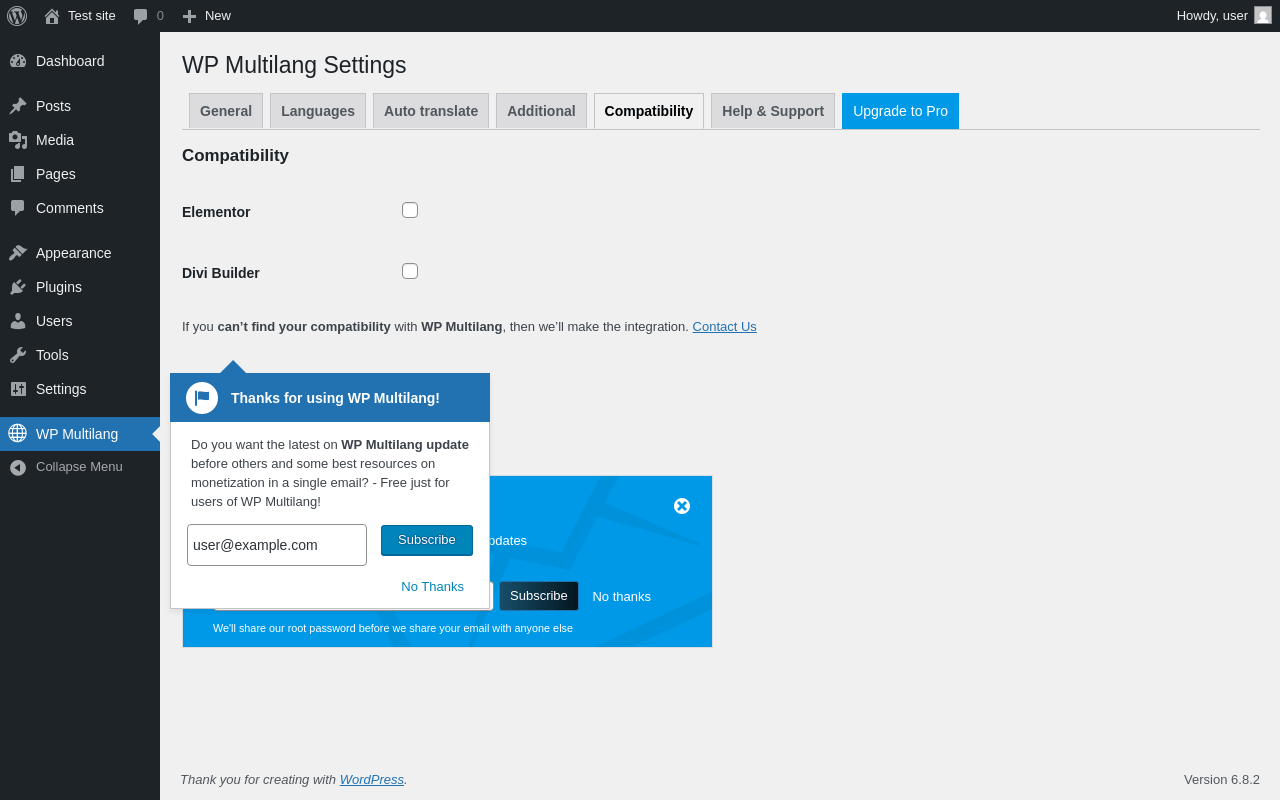This screenshot has height=800, width=1280.
Task: Open the Auto translate tab
Action: [x=431, y=111]
